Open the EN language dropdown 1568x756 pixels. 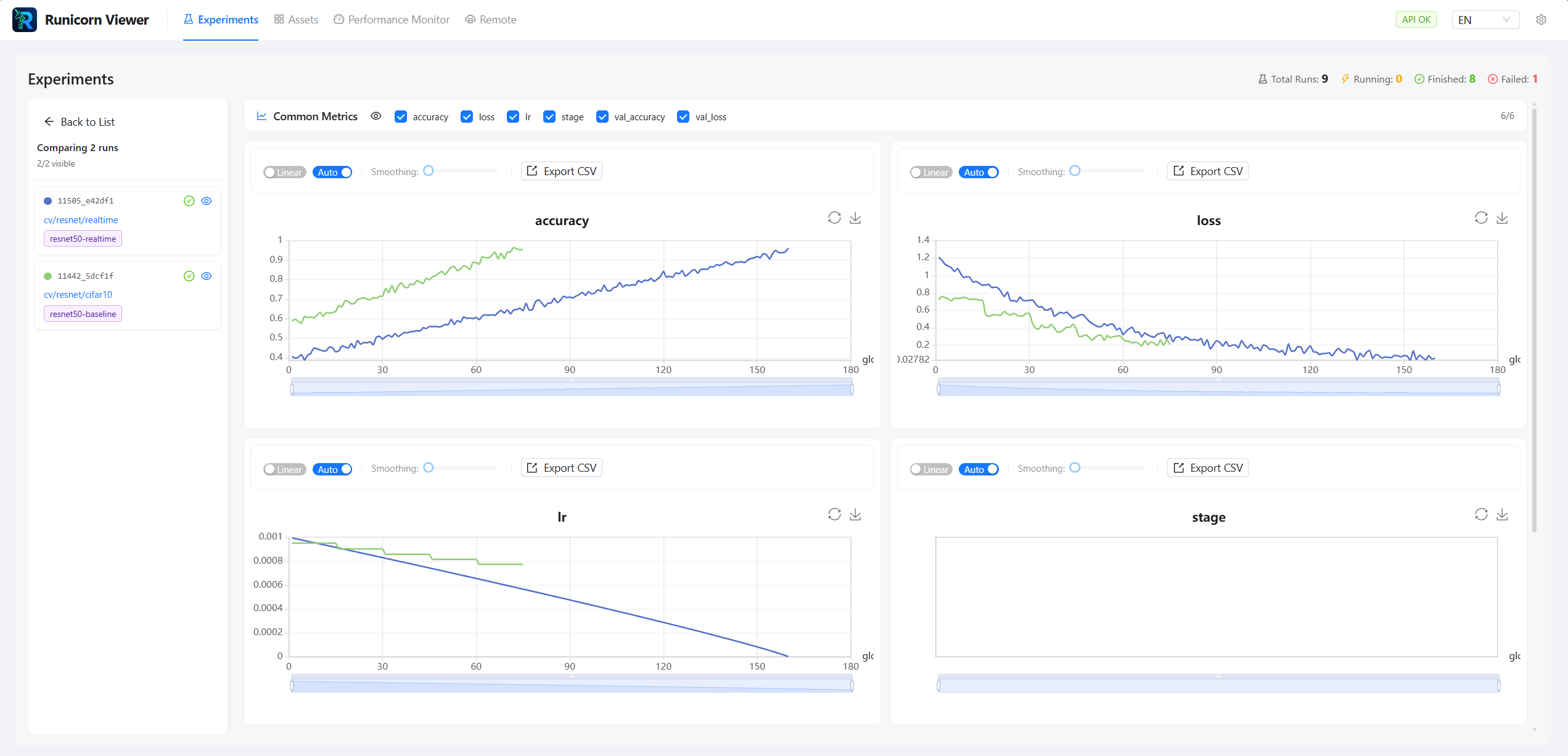tap(1485, 19)
